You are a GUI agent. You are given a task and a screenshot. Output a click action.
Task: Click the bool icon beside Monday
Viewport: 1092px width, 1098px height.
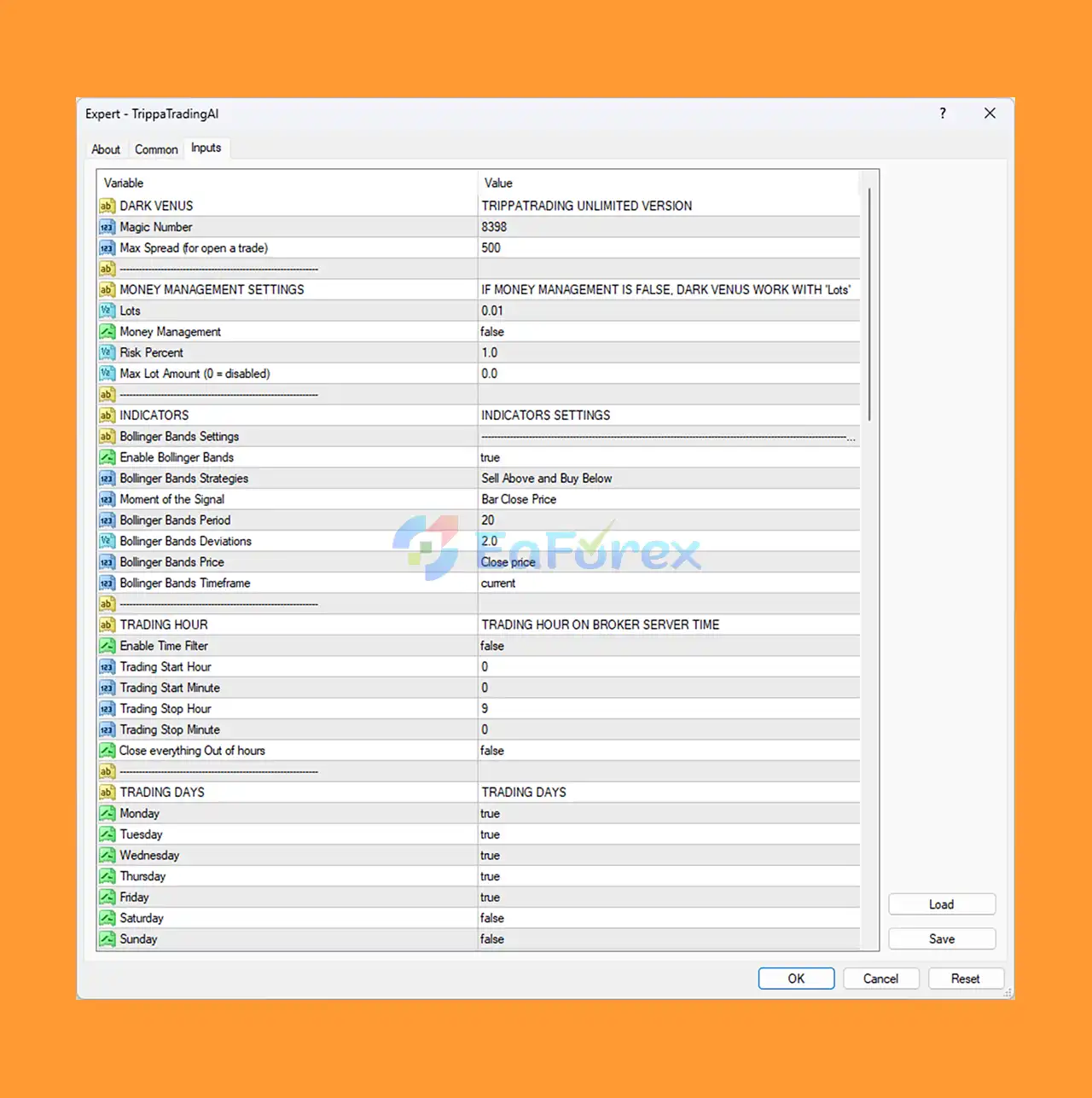point(107,813)
